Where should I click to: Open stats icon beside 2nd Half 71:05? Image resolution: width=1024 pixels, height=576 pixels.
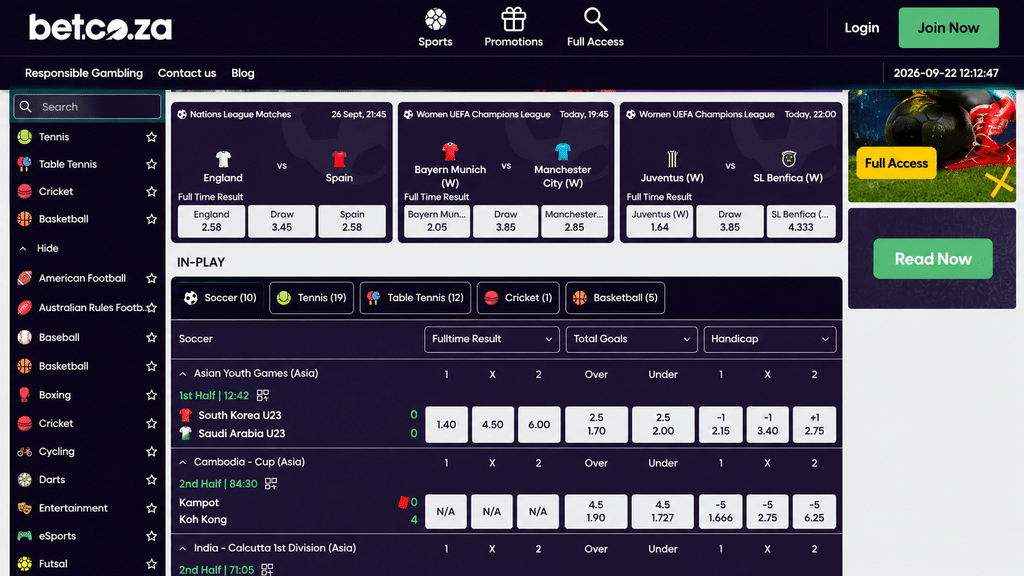[x=267, y=569]
